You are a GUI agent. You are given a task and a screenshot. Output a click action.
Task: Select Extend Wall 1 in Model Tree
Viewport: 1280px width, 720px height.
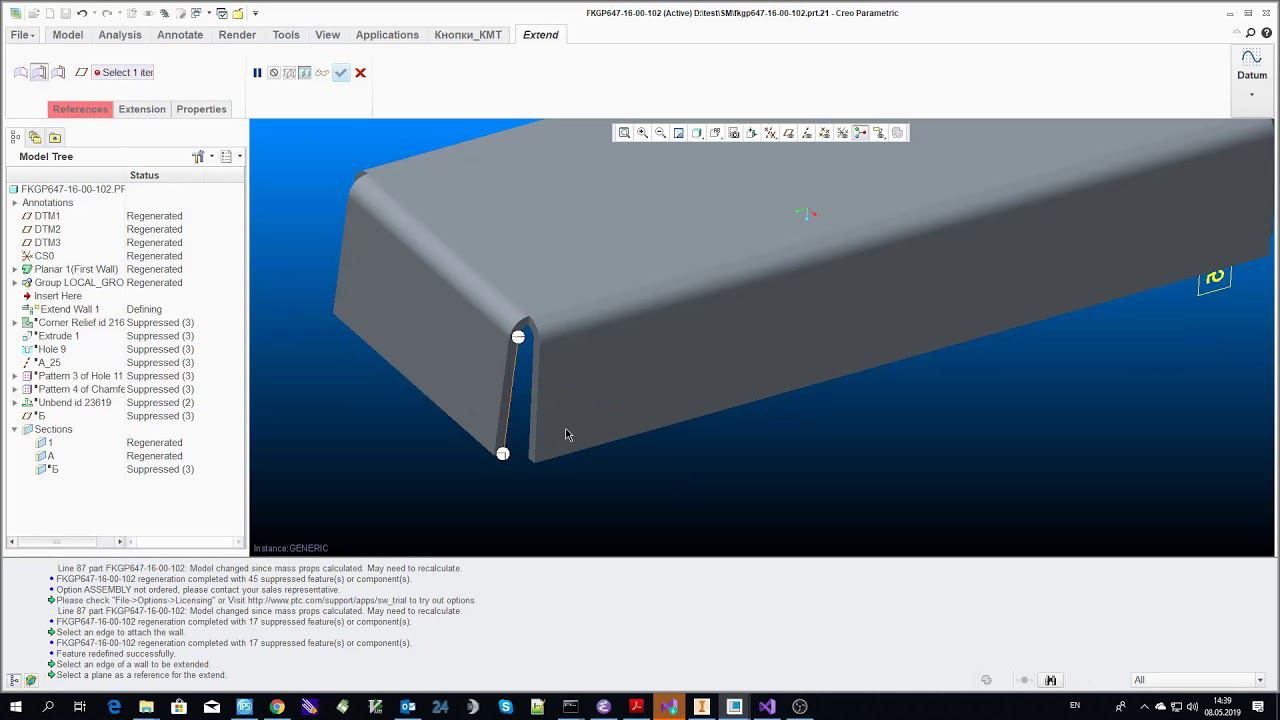[x=68, y=309]
